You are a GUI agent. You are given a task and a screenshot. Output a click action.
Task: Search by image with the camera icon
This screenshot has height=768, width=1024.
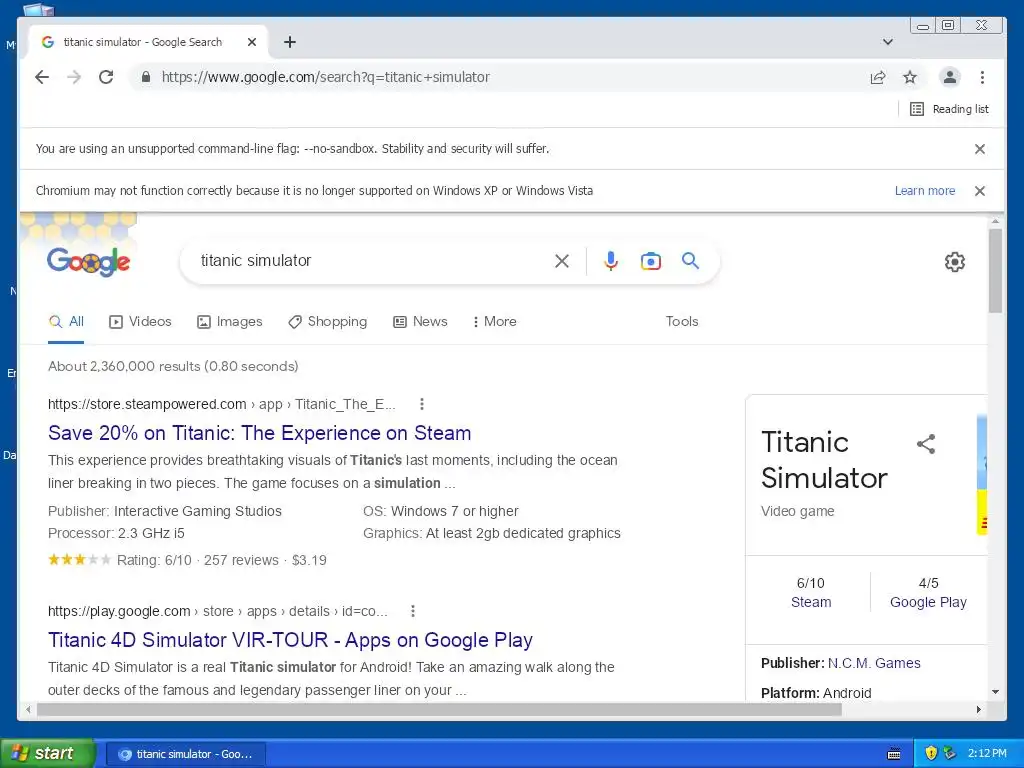[x=650, y=261]
